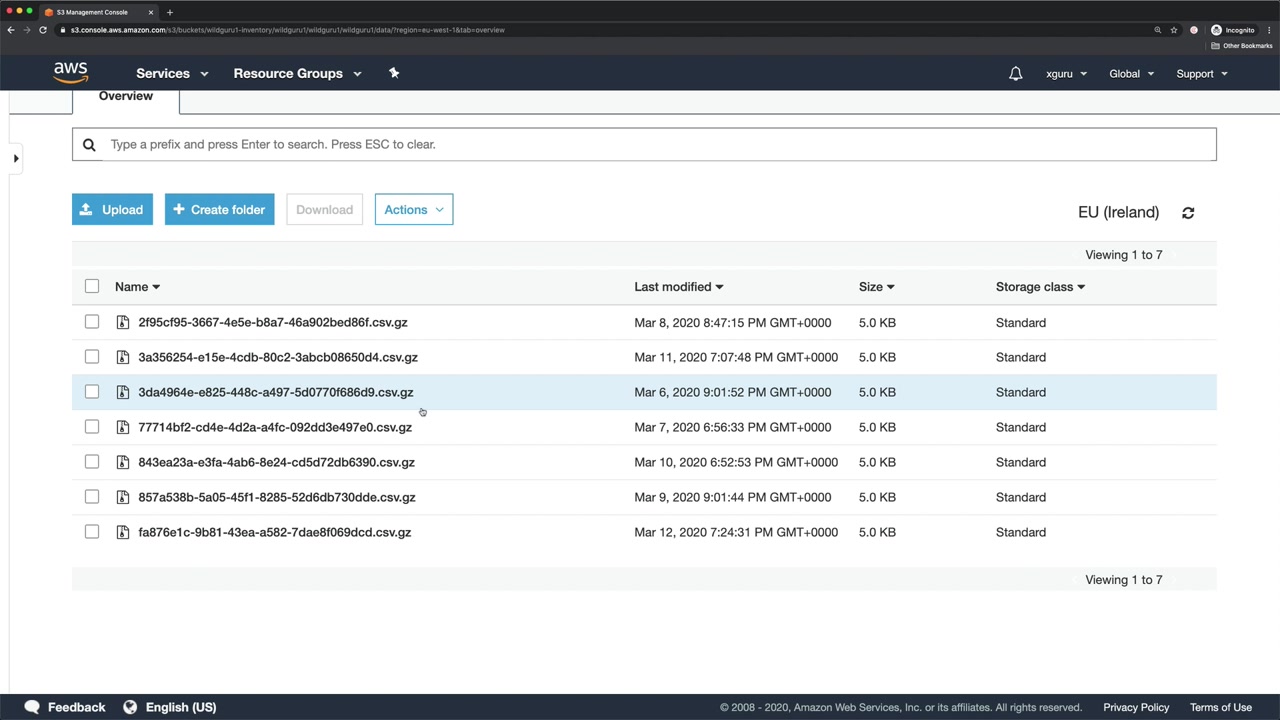This screenshot has width=1280, height=720.
Task: Toggle the select-all checkbox in header
Action: point(92,287)
